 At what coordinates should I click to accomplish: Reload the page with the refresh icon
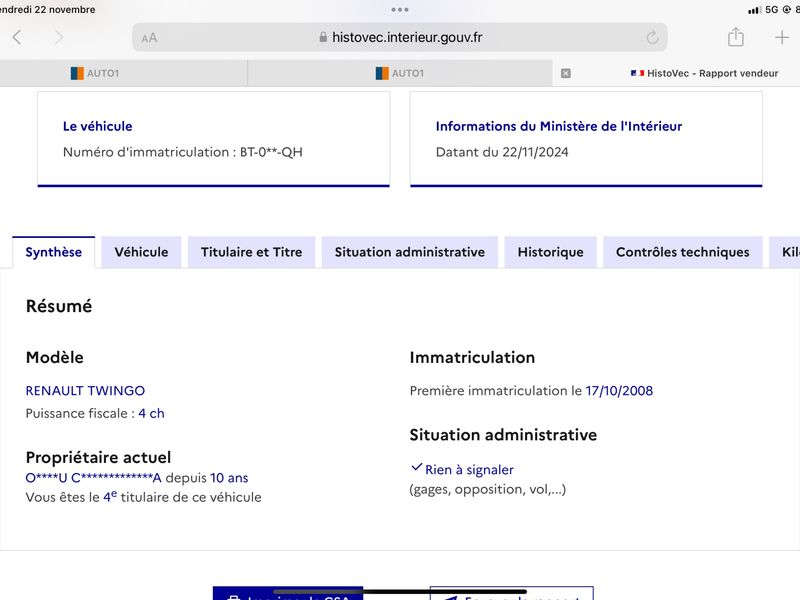pyautogui.click(x=652, y=37)
